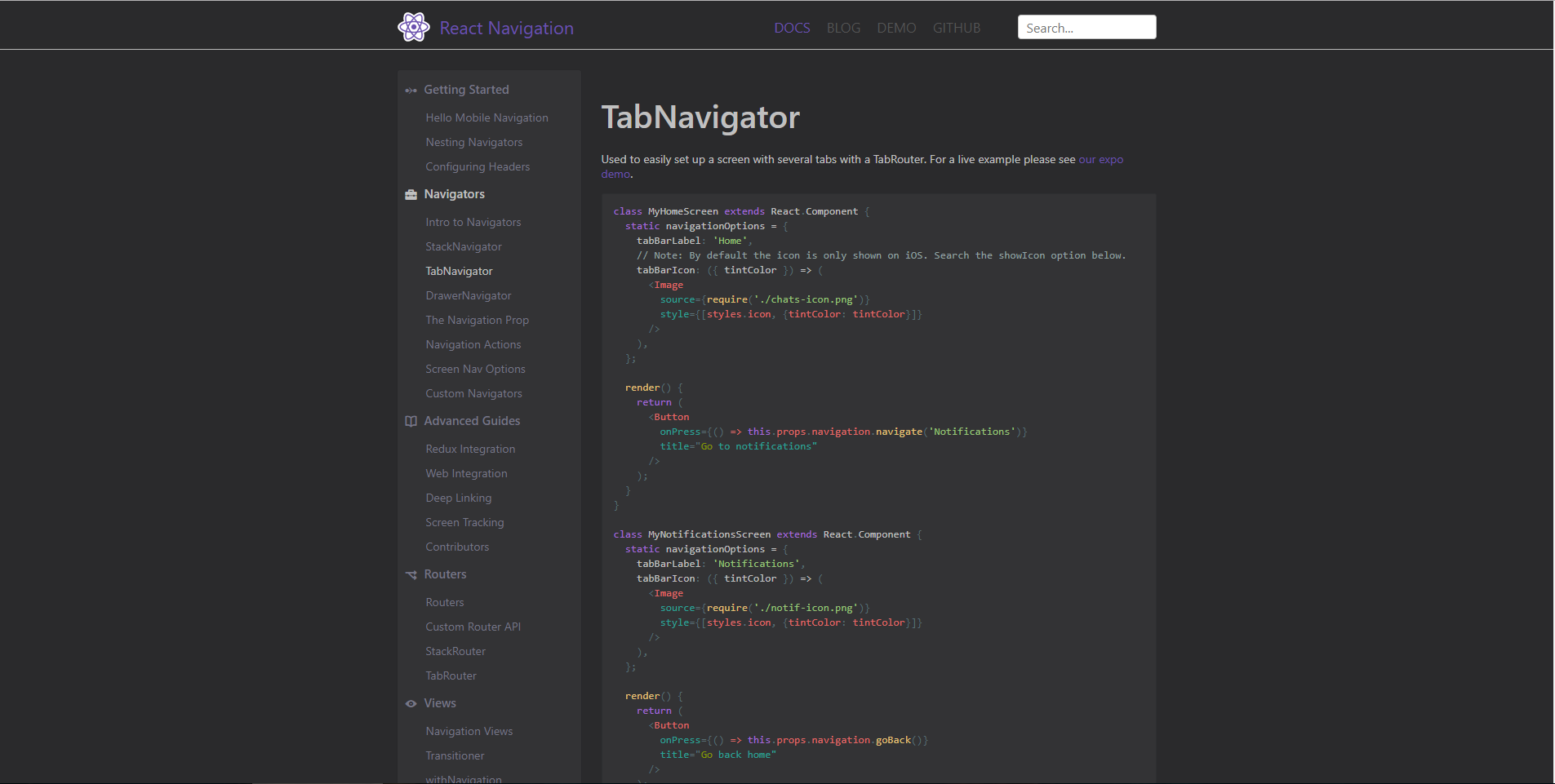Click tabBarLabel 'Home' code line

click(x=695, y=241)
